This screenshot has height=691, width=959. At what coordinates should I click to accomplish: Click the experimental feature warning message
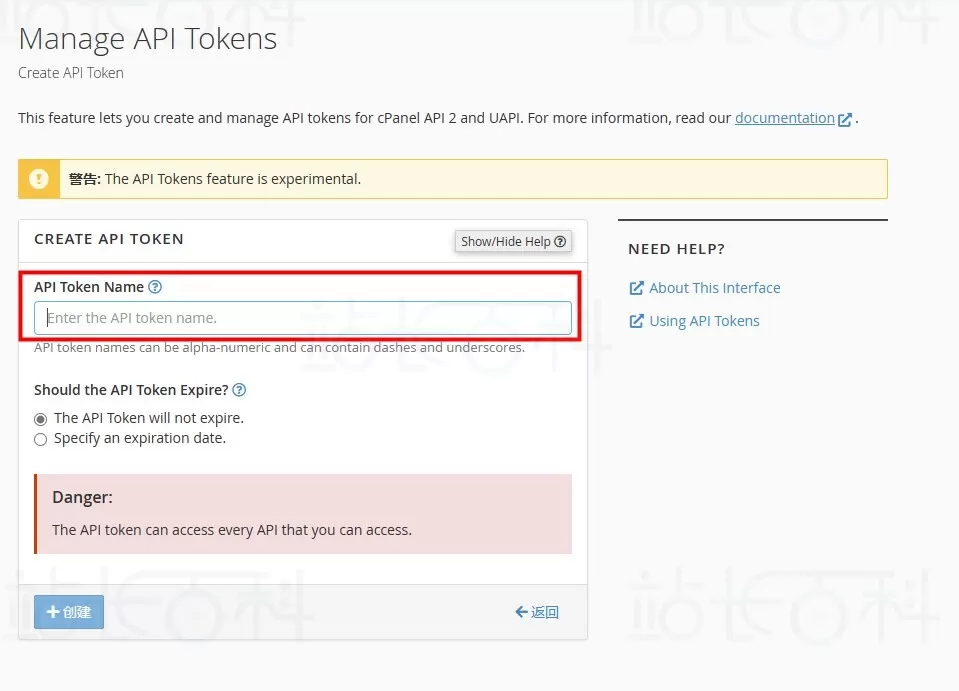(x=215, y=179)
